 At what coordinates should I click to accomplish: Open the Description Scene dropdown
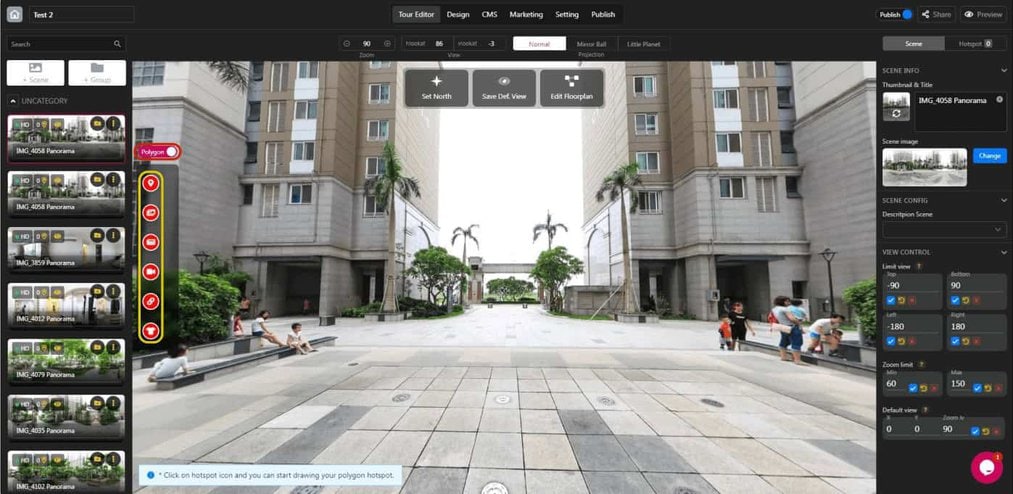click(x=943, y=230)
